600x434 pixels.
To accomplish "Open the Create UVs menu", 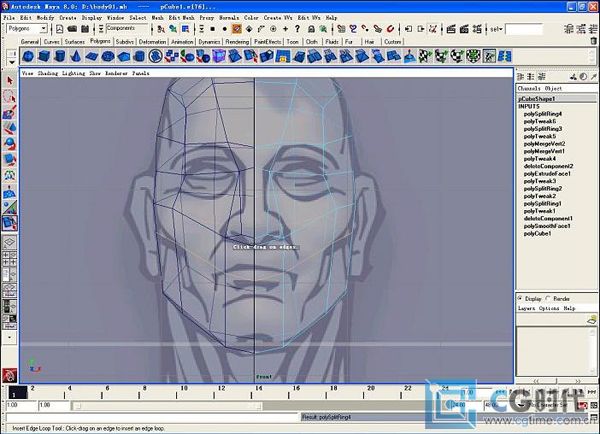I will (278, 18).
